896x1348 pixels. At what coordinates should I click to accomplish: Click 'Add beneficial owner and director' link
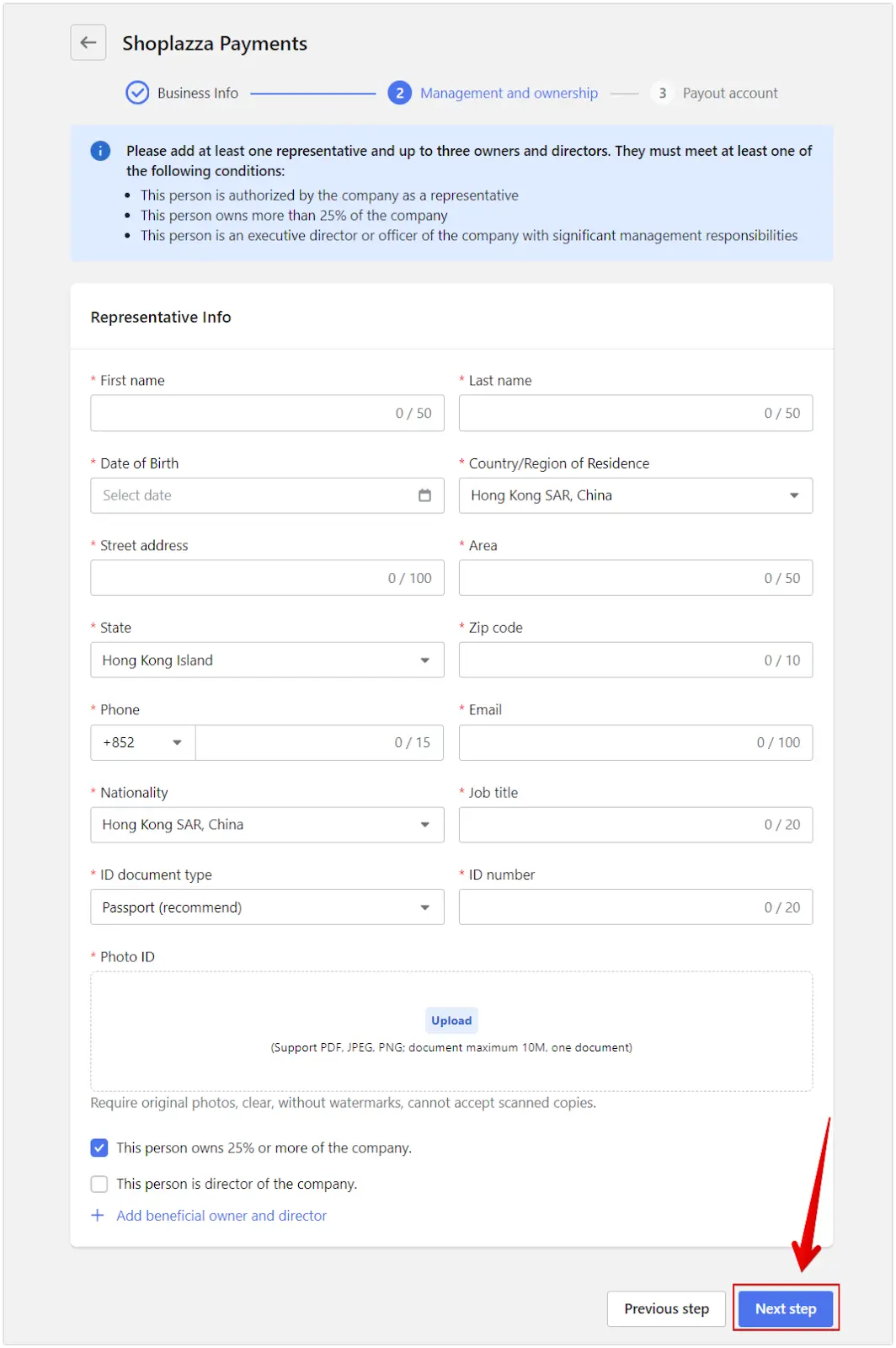click(x=221, y=1216)
